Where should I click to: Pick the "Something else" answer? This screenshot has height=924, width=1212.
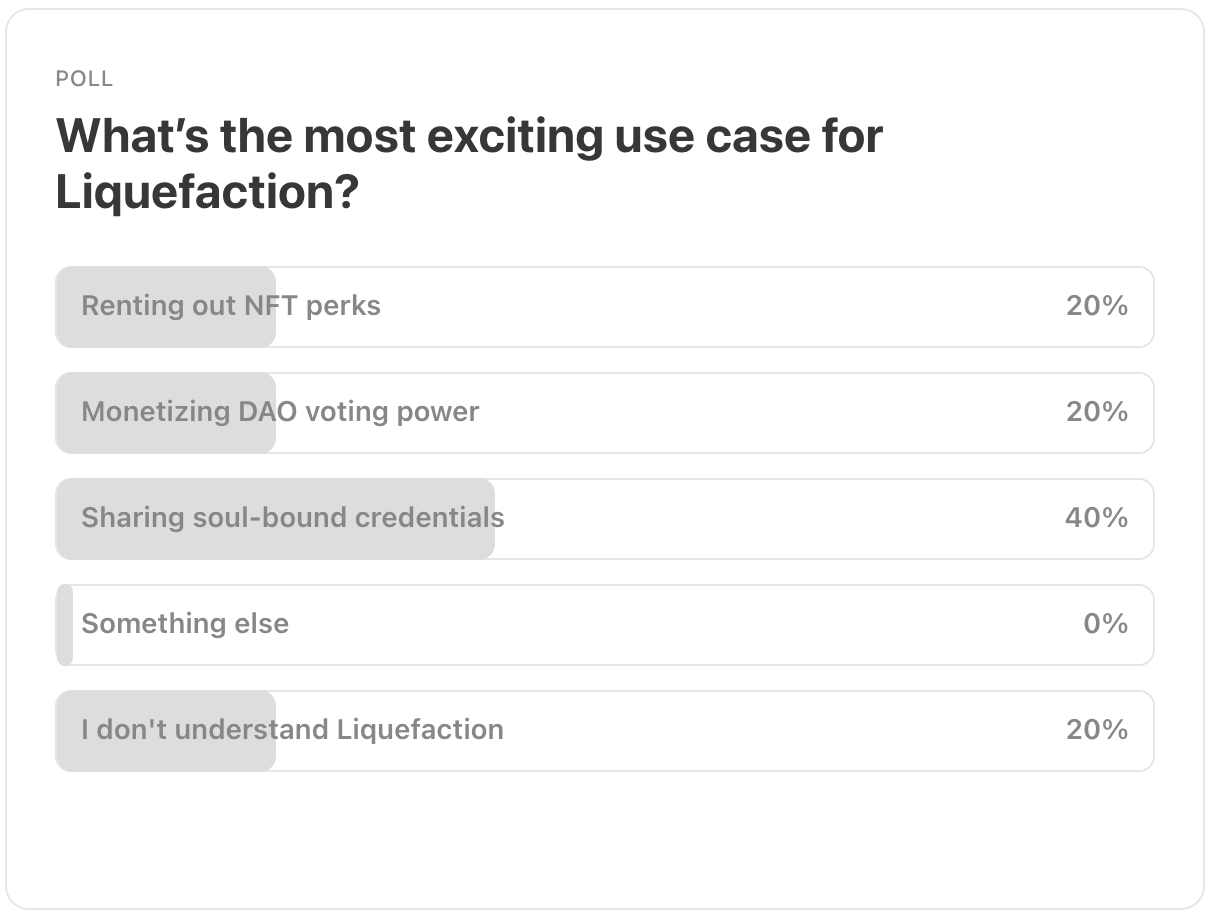(x=185, y=624)
